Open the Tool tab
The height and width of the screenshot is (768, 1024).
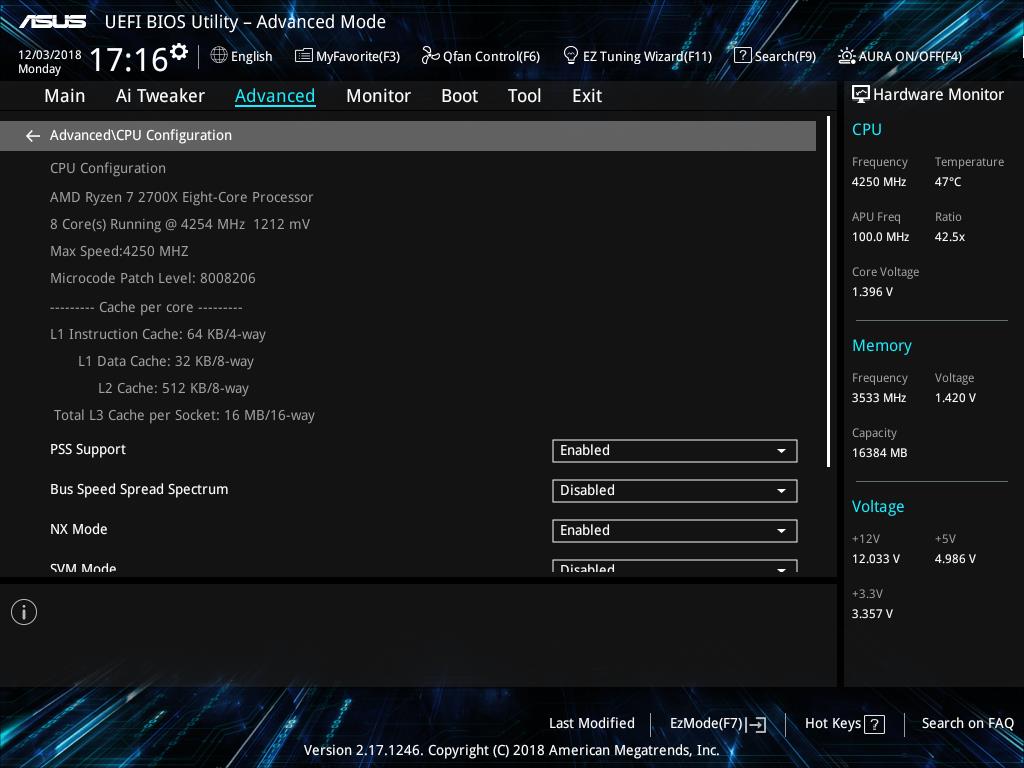pos(524,96)
